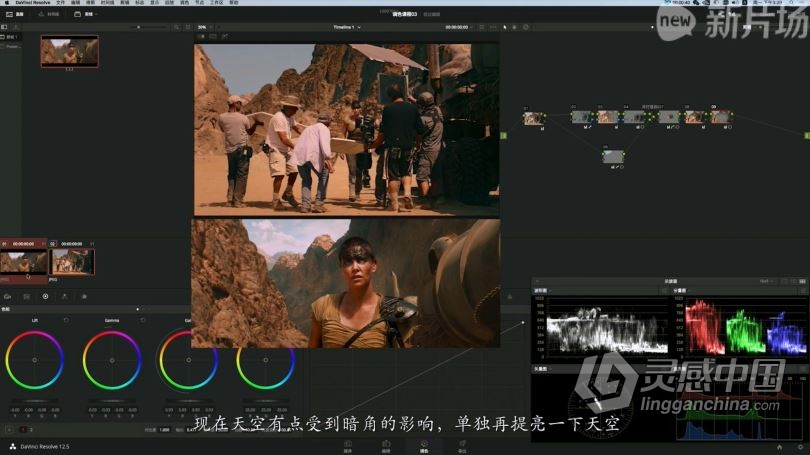
Task: Select node 01 in node editor
Action: [x=534, y=119]
